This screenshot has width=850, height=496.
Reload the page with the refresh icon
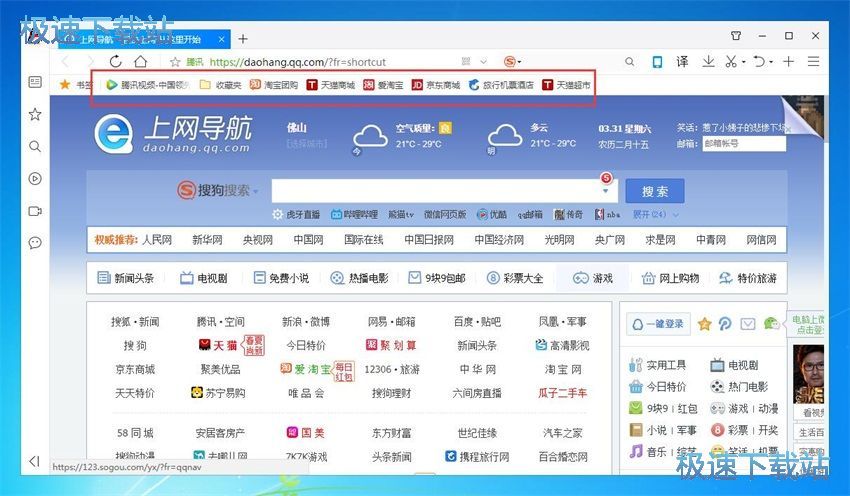(115, 61)
